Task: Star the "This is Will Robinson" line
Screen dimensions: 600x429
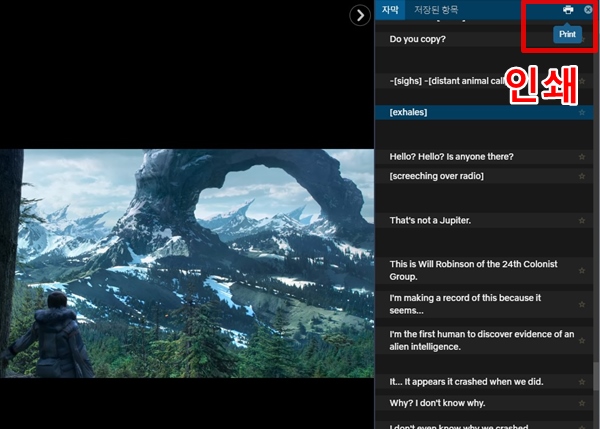Action: click(x=582, y=271)
